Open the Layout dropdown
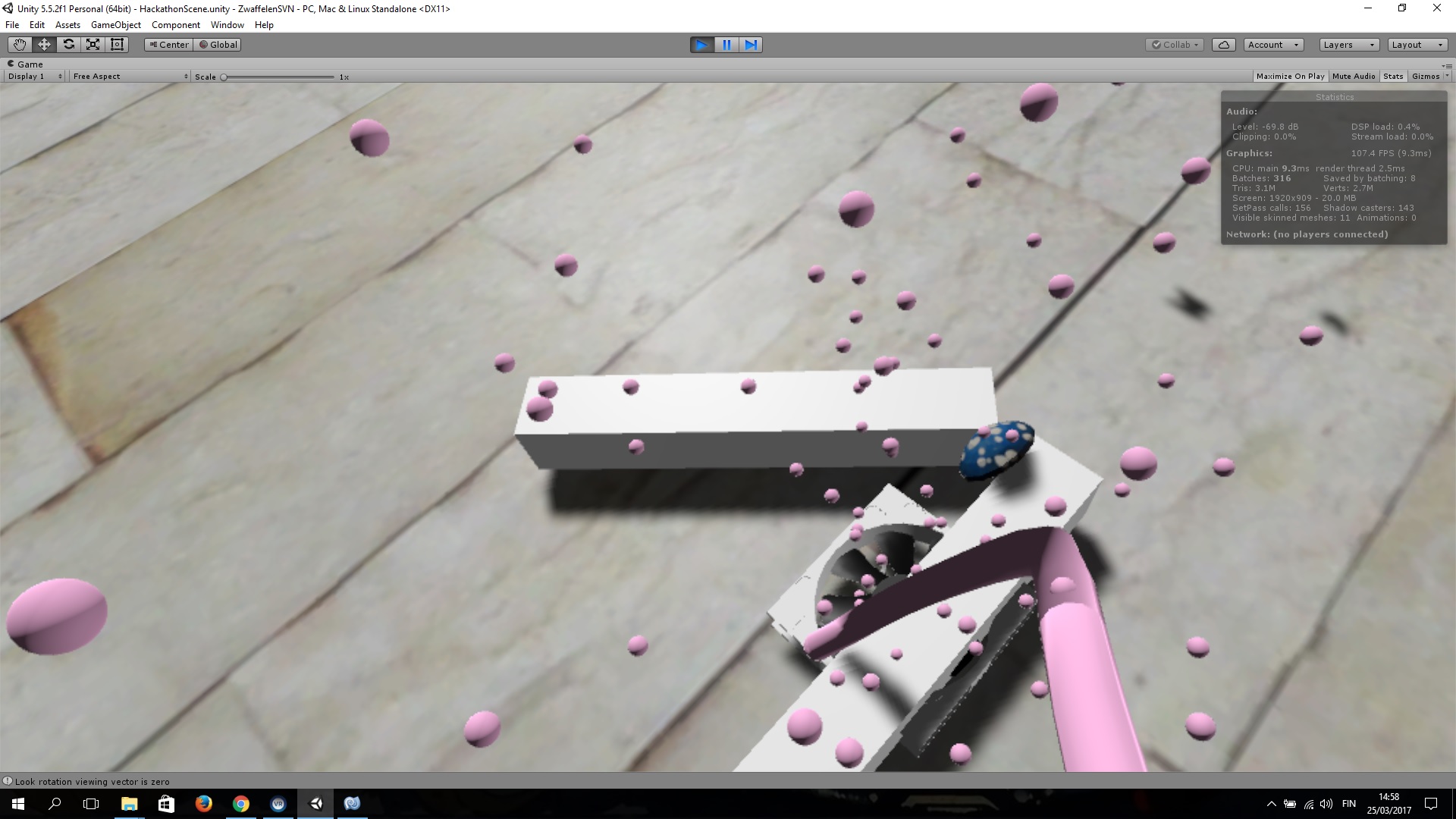Image resolution: width=1456 pixels, height=819 pixels. point(1417,45)
